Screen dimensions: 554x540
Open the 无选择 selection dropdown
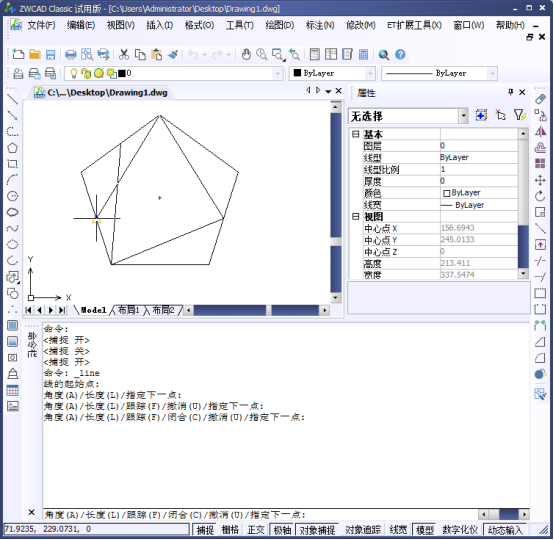463,116
